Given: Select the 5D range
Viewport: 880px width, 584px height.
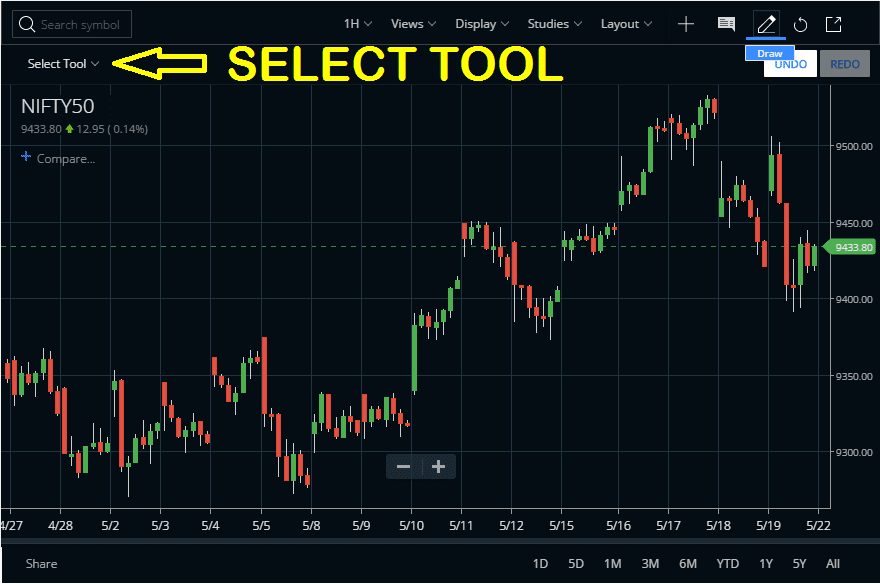Looking at the screenshot, I should 576,564.
